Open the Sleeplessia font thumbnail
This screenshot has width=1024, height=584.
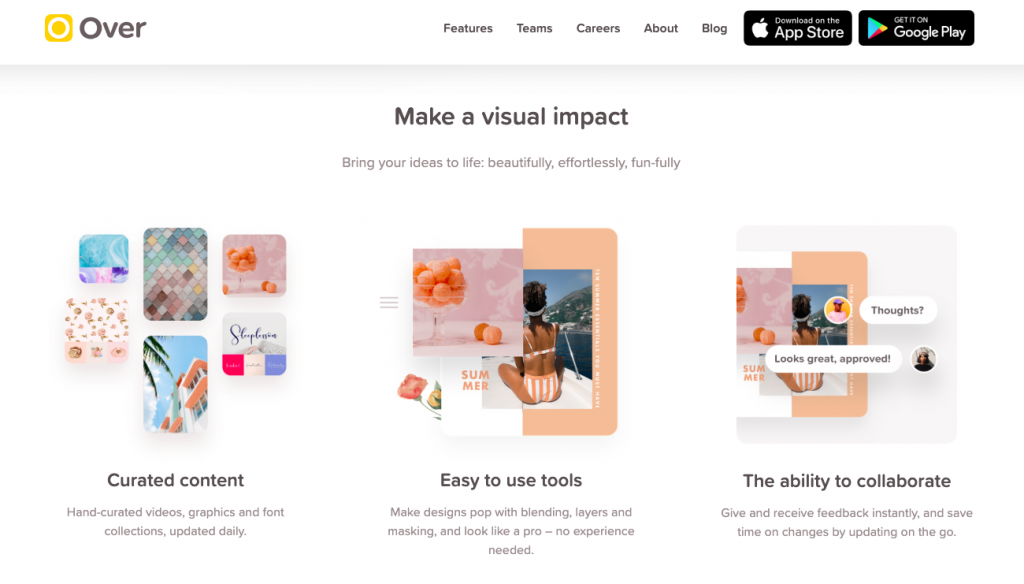click(x=254, y=344)
